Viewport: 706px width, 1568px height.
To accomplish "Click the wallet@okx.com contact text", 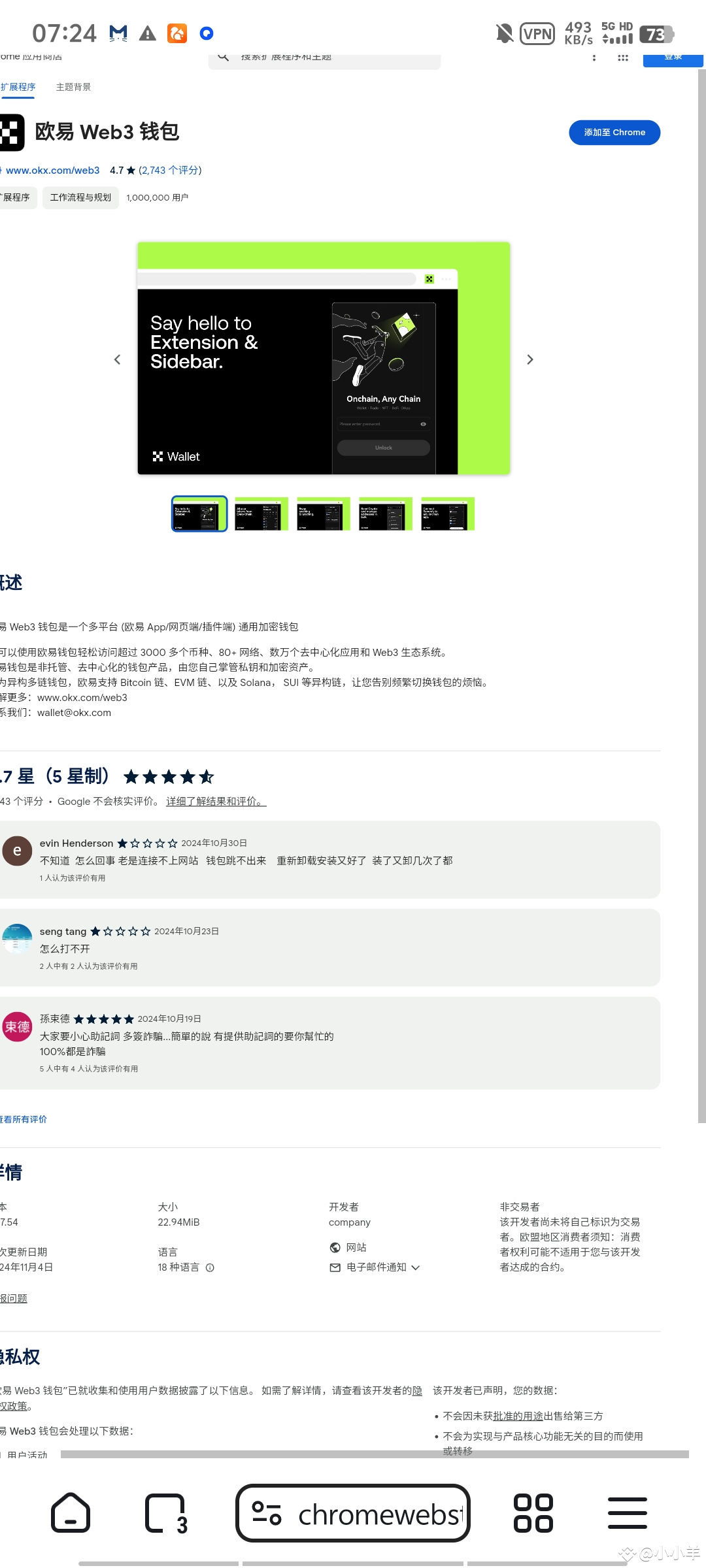I will click(74, 712).
